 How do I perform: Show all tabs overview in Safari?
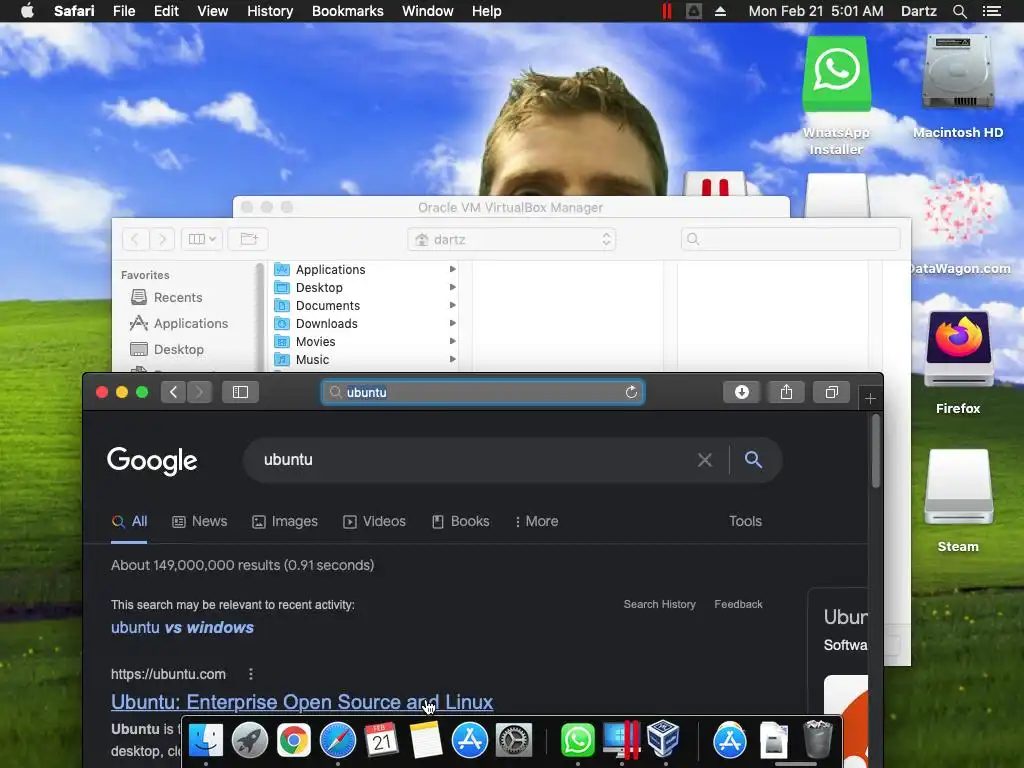point(831,392)
